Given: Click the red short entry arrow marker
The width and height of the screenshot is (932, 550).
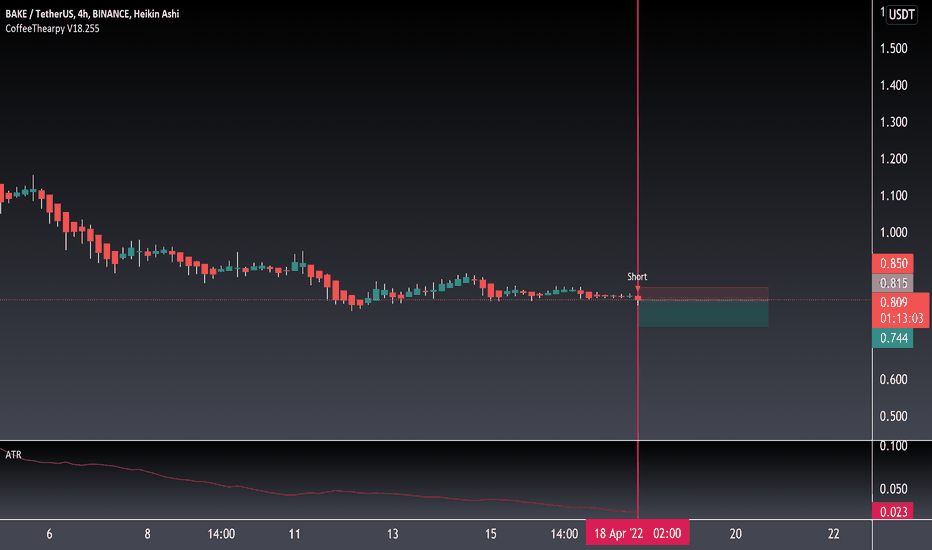Looking at the screenshot, I should tap(638, 288).
